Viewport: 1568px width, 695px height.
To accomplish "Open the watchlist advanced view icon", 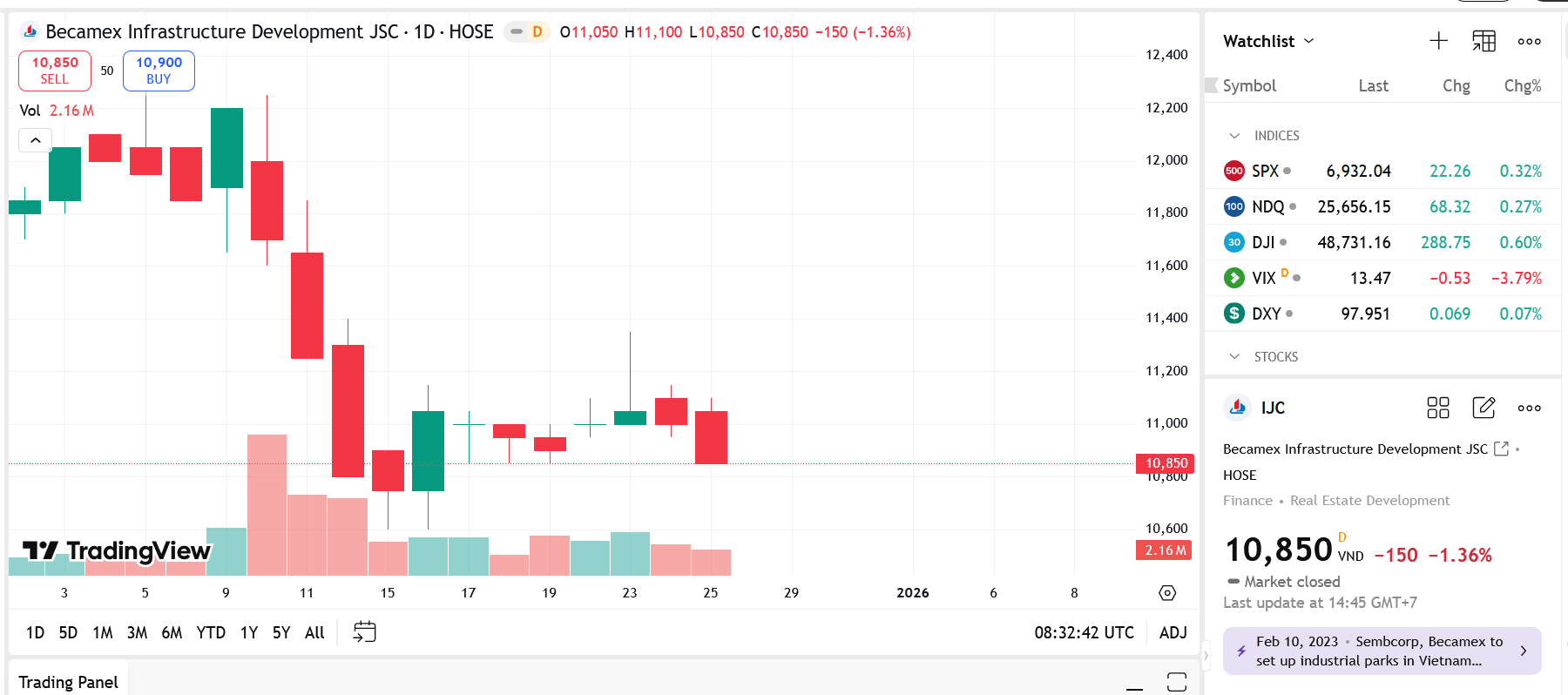I will click(1484, 41).
